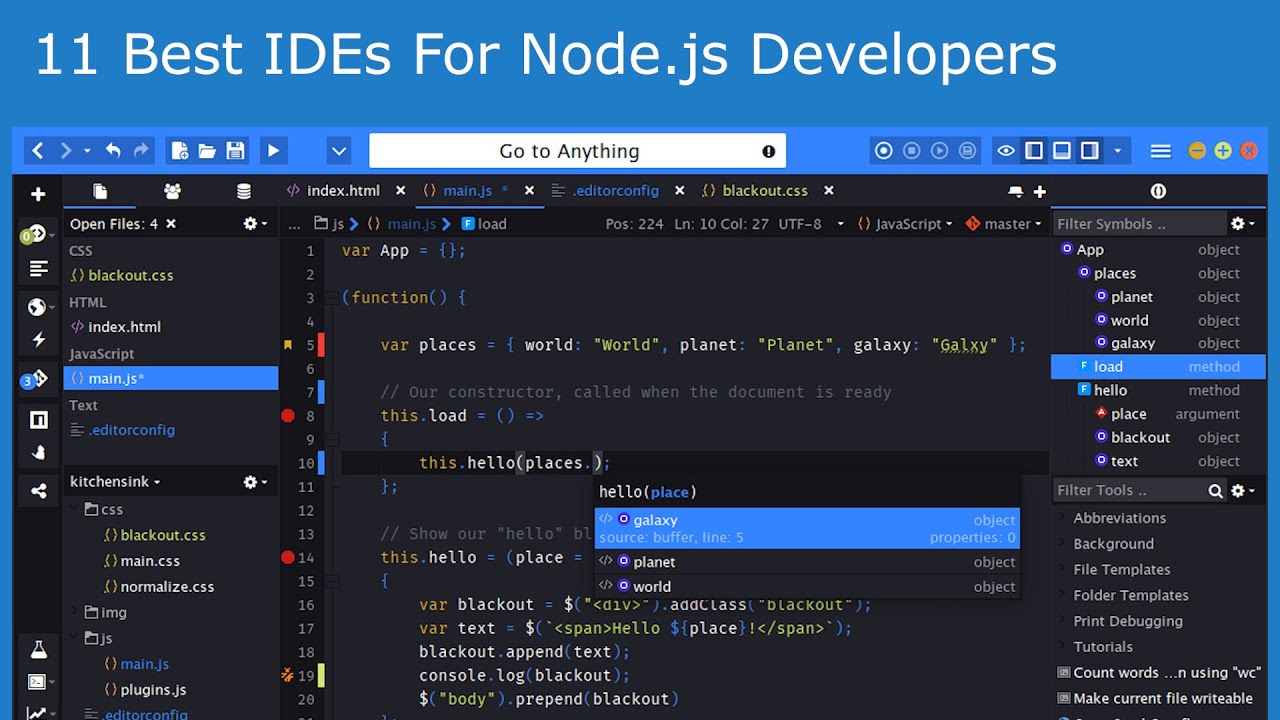The width and height of the screenshot is (1280, 720).
Task: Toggle the right pane visibility
Action: 1090,151
